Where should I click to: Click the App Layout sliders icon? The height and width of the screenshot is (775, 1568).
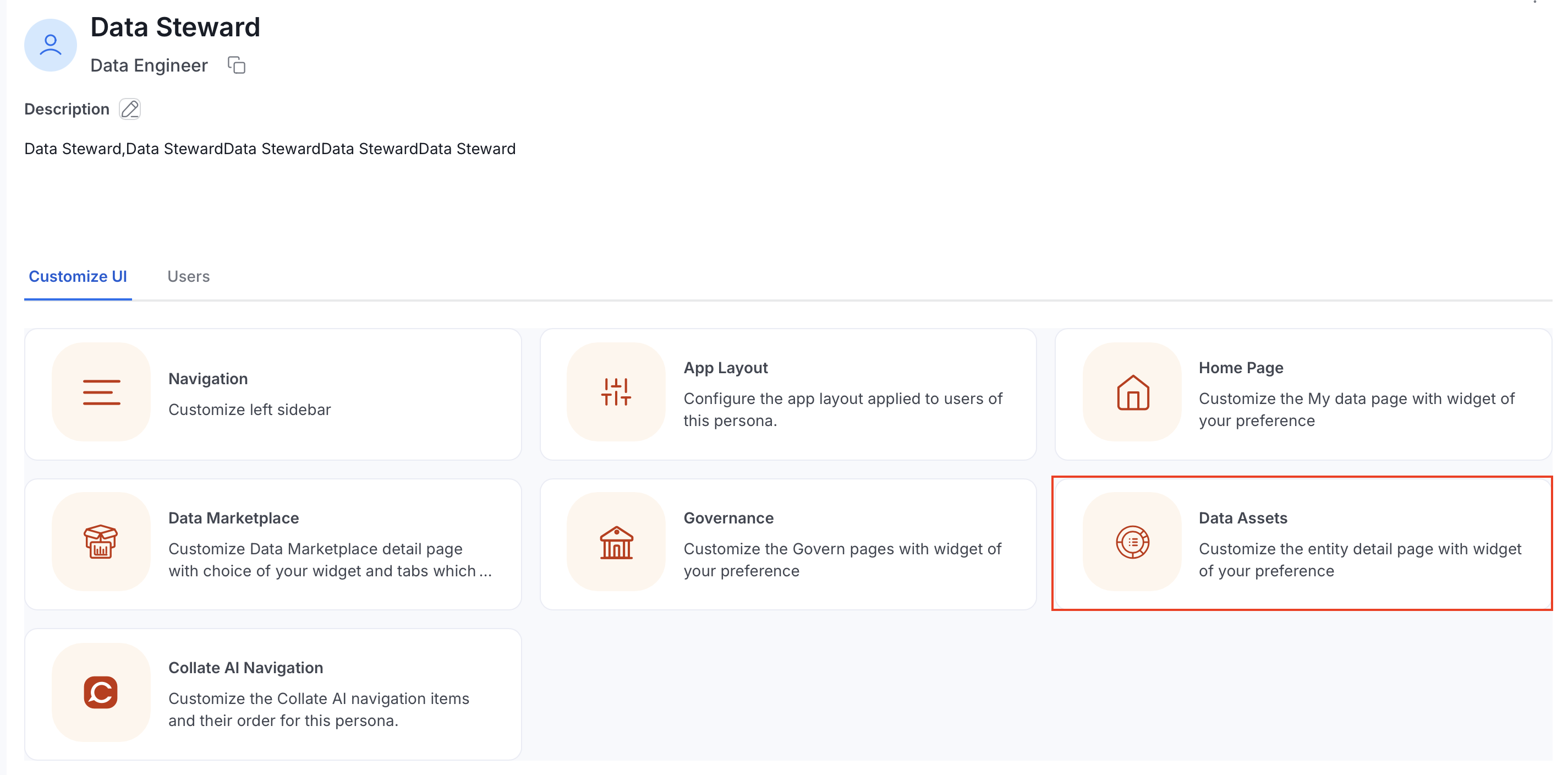coord(616,392)
